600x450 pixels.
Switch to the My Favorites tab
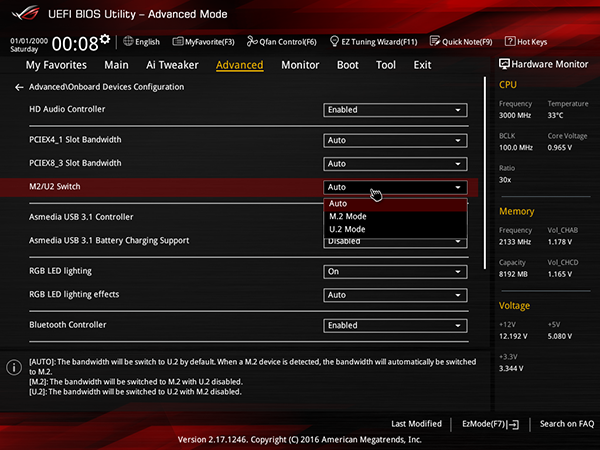click(x=56, y=65)
